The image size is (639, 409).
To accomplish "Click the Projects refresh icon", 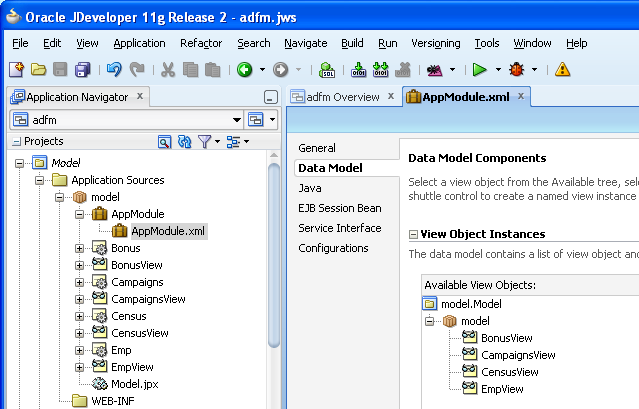I will pyautogui.click(x=185, y=142).
